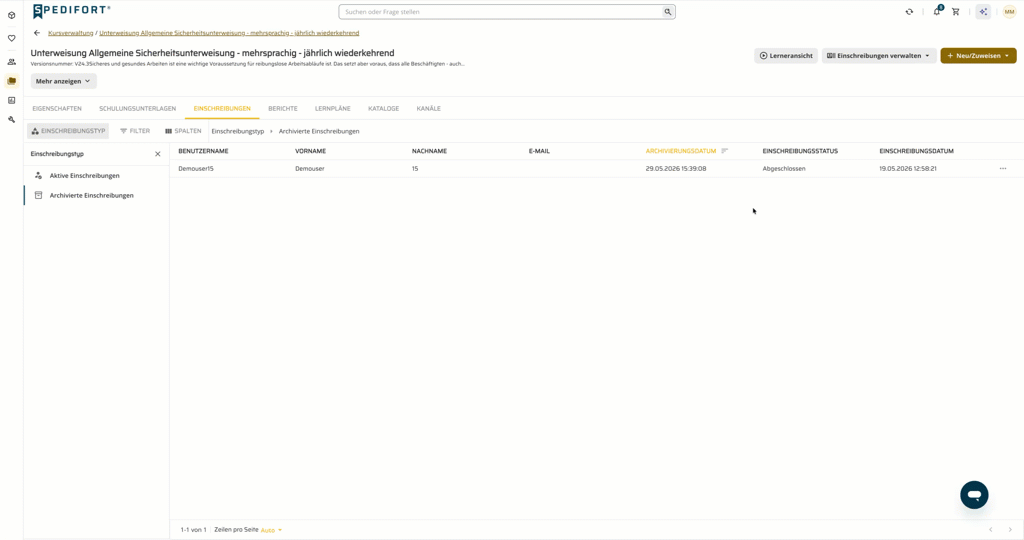
Task: Go to the previous page arrow
Action: 991,530
